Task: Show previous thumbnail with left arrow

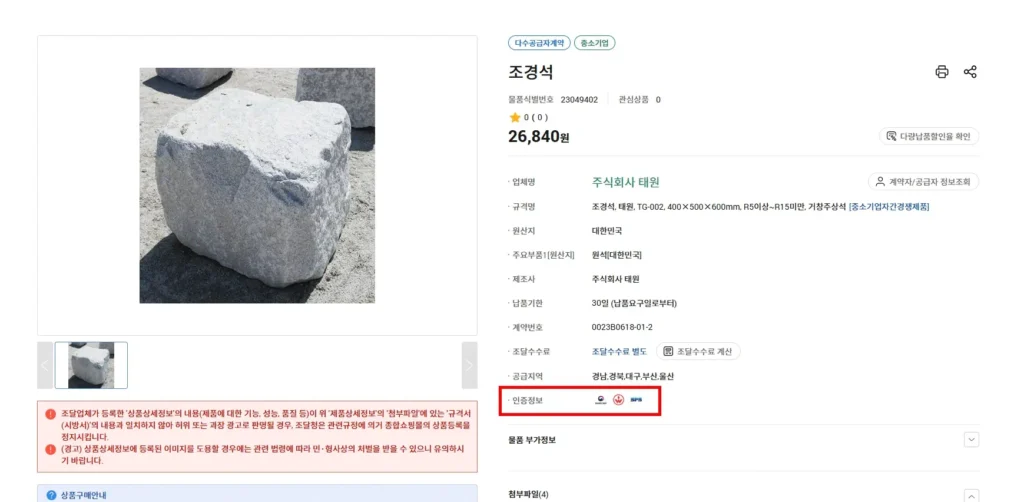Action: 45,365
